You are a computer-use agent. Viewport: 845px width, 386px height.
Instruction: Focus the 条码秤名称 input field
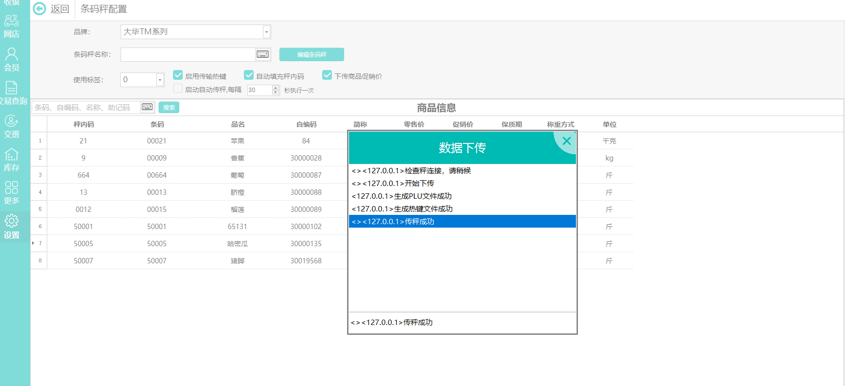click(x=188, y=54)
